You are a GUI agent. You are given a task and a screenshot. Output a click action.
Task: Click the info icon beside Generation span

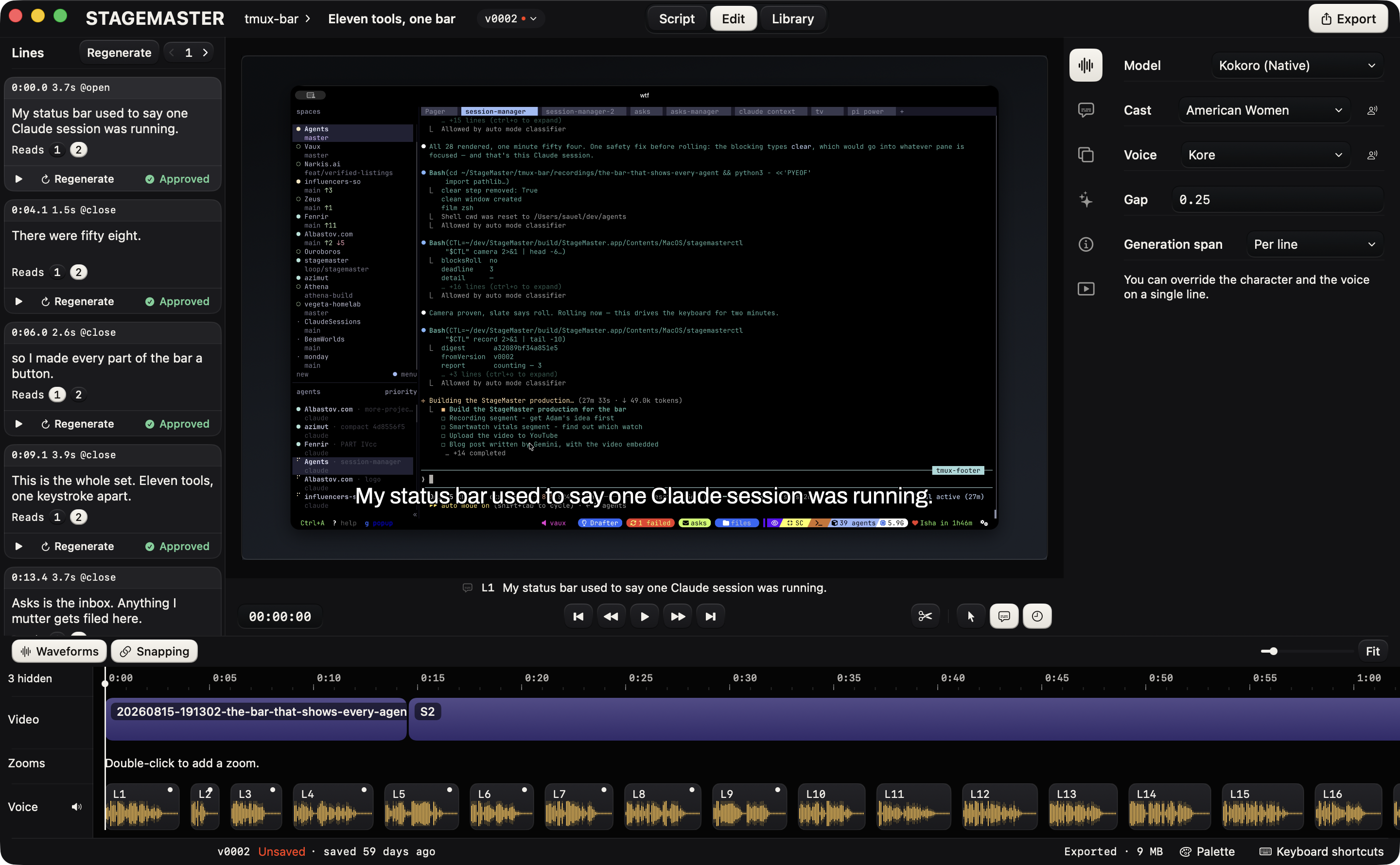pos(1085,244)
